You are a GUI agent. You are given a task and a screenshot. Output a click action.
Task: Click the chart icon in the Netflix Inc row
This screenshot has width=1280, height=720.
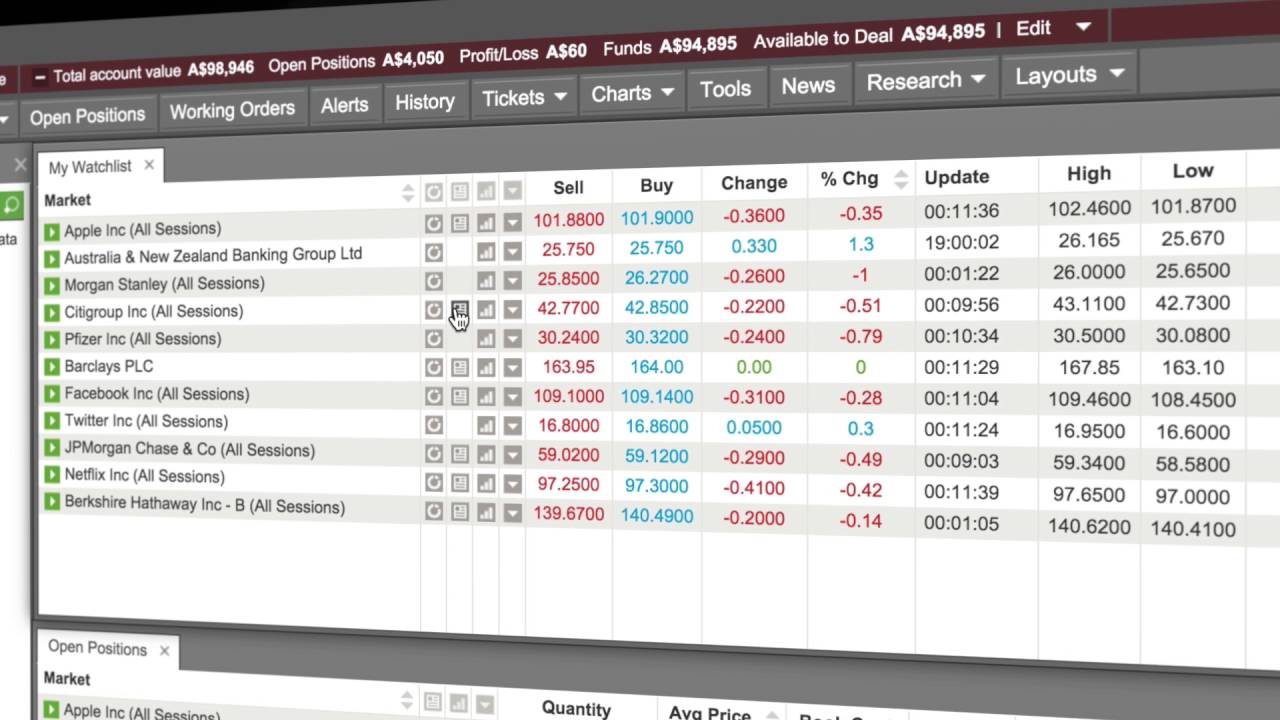(x=486, y=484)
